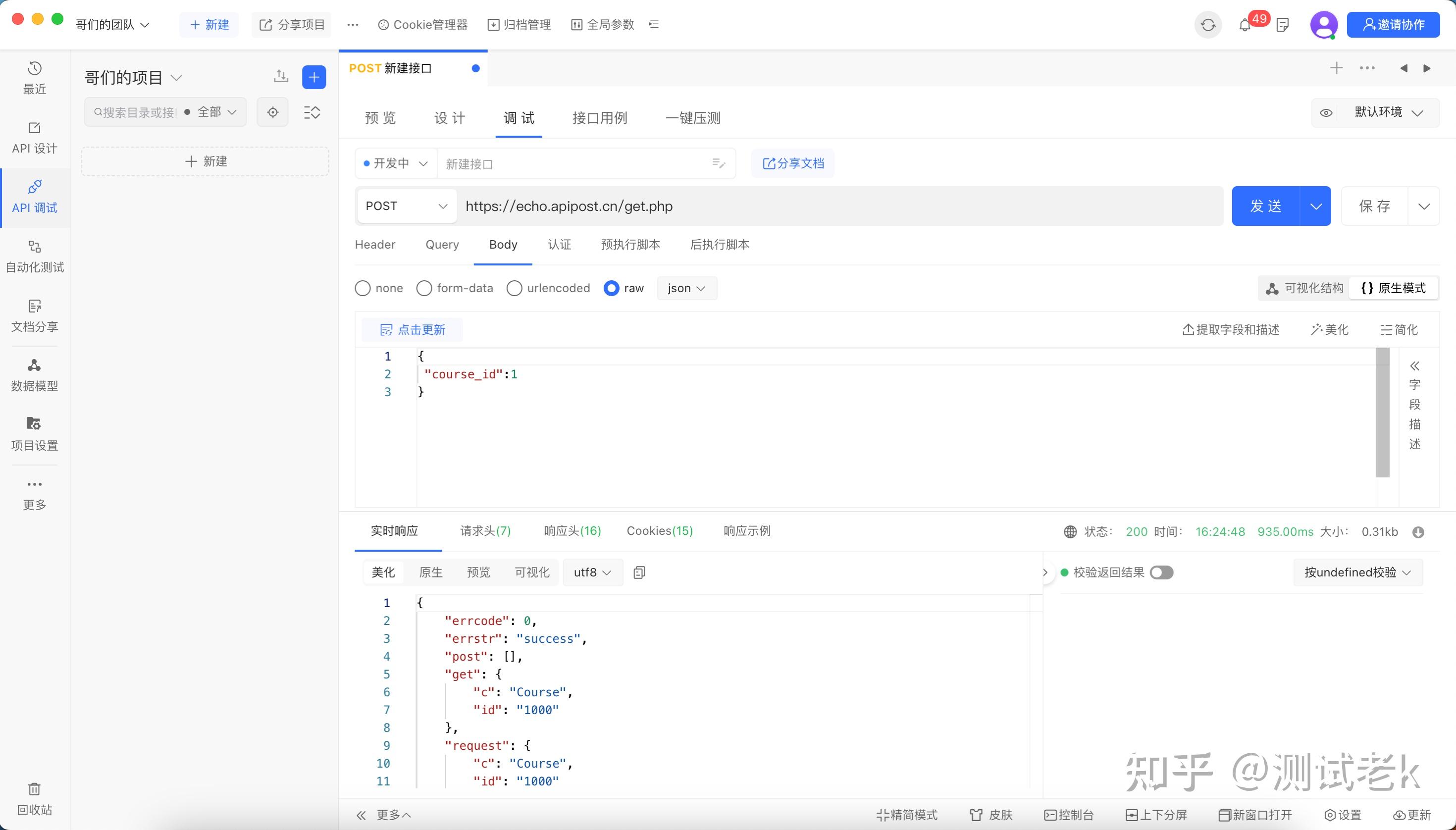This screenshot has height=830, width=1456.
Task: Open the 回收站 at bottom left
Action: point(34,798)
